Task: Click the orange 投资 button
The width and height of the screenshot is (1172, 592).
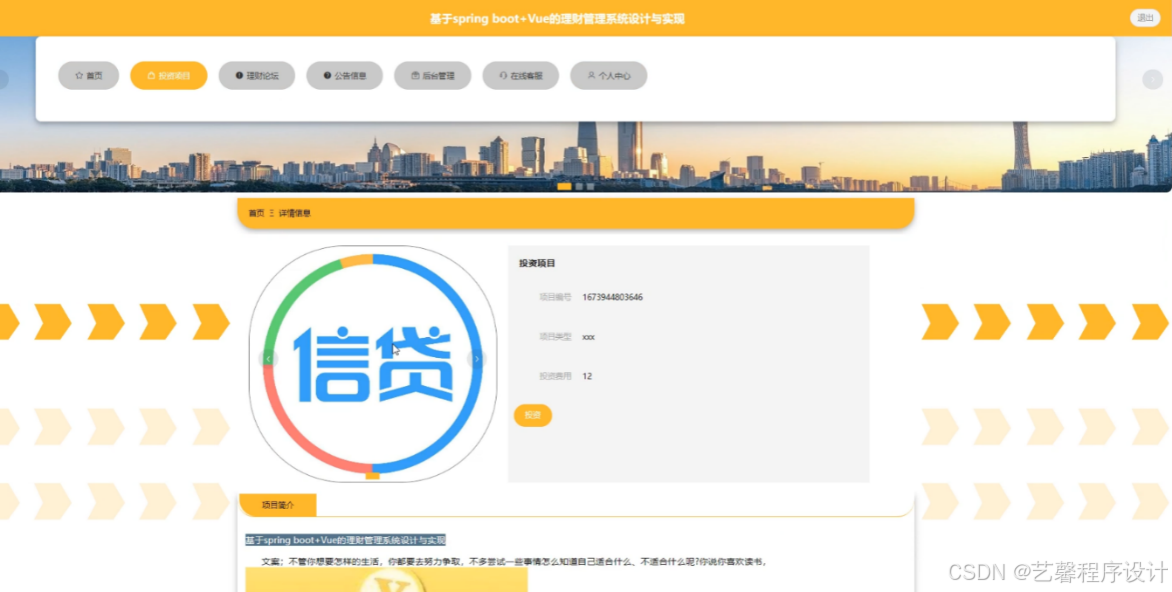Action: 533,415
